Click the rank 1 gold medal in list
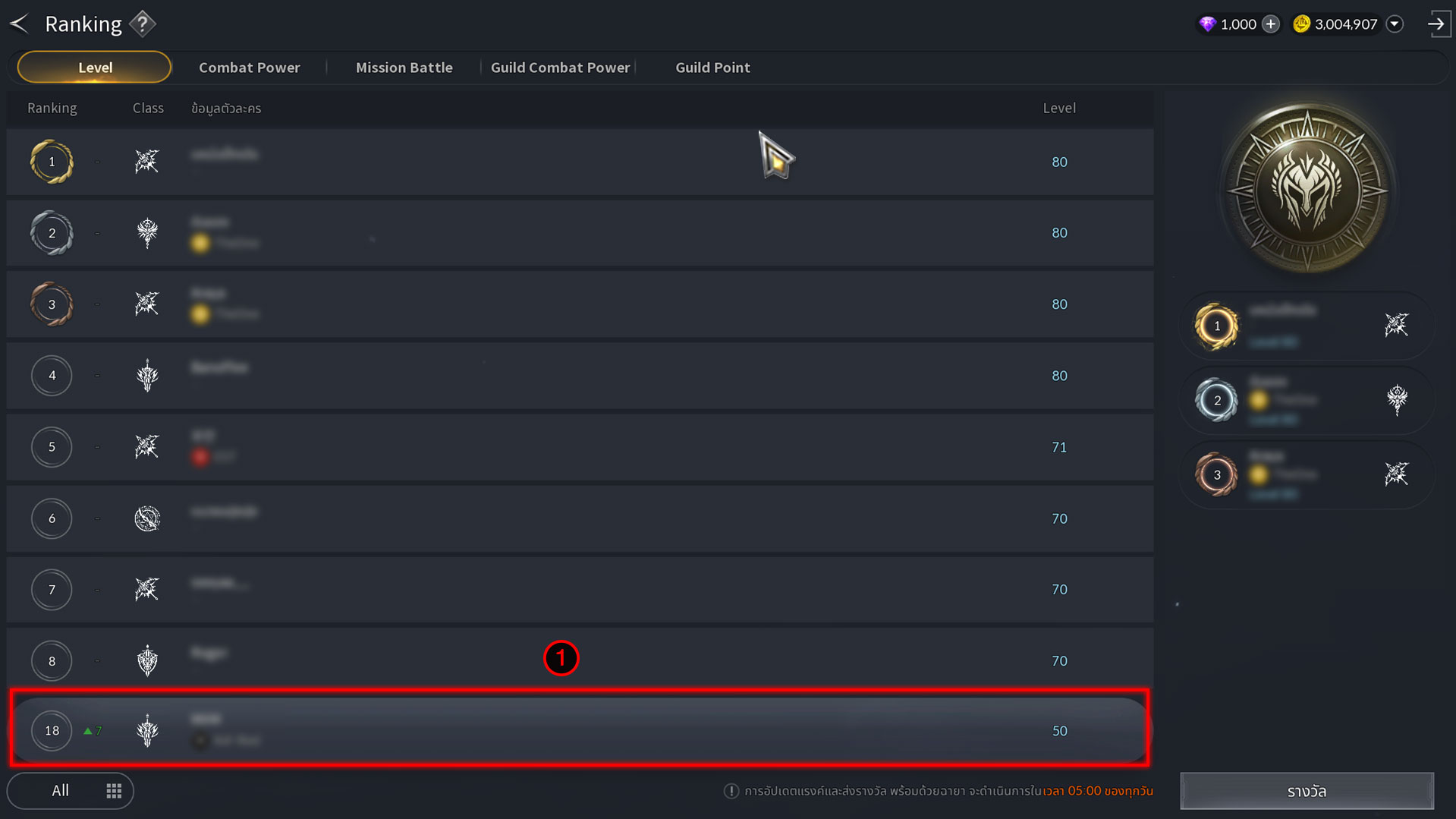1456x819 pixels. tap(52, 162)
